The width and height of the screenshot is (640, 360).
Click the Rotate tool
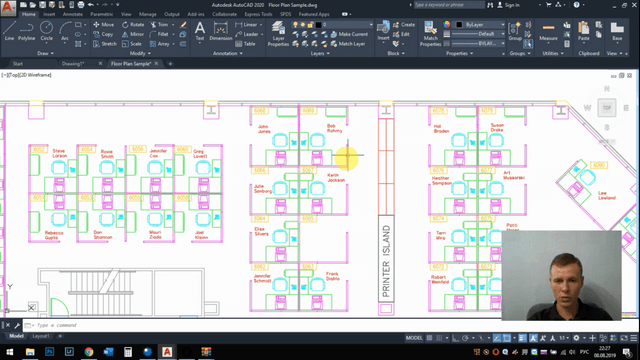(x=133, y=24)
